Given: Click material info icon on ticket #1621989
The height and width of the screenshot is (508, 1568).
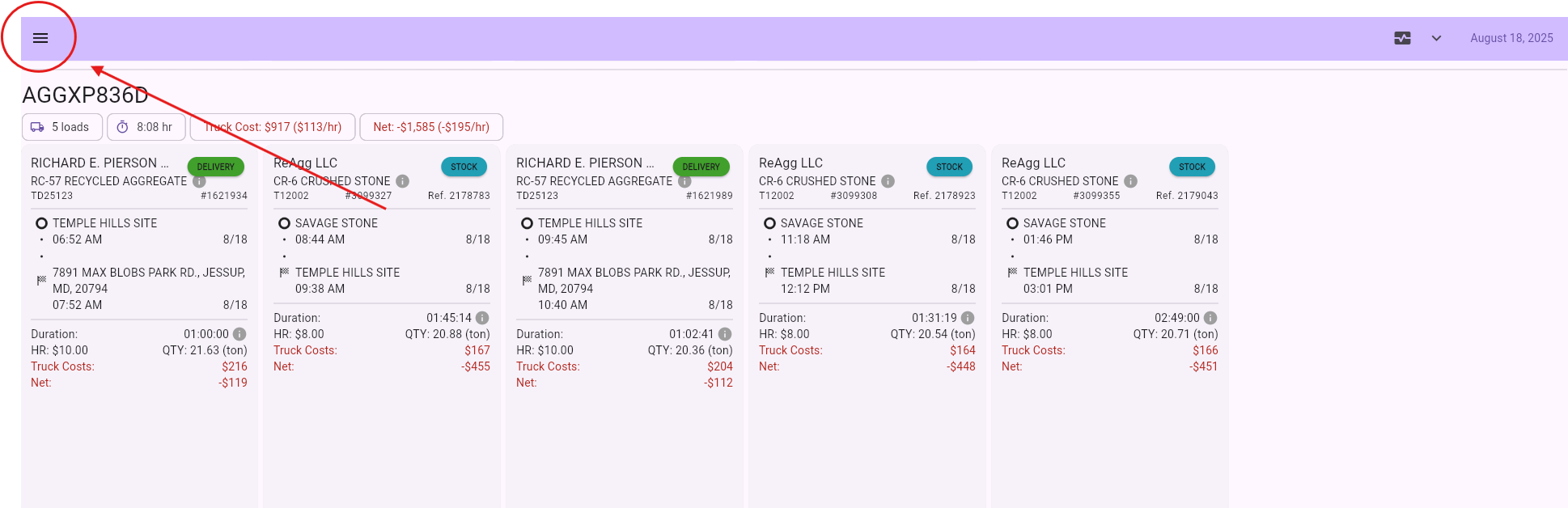Looking at the screenshot, I should (684, 181).
